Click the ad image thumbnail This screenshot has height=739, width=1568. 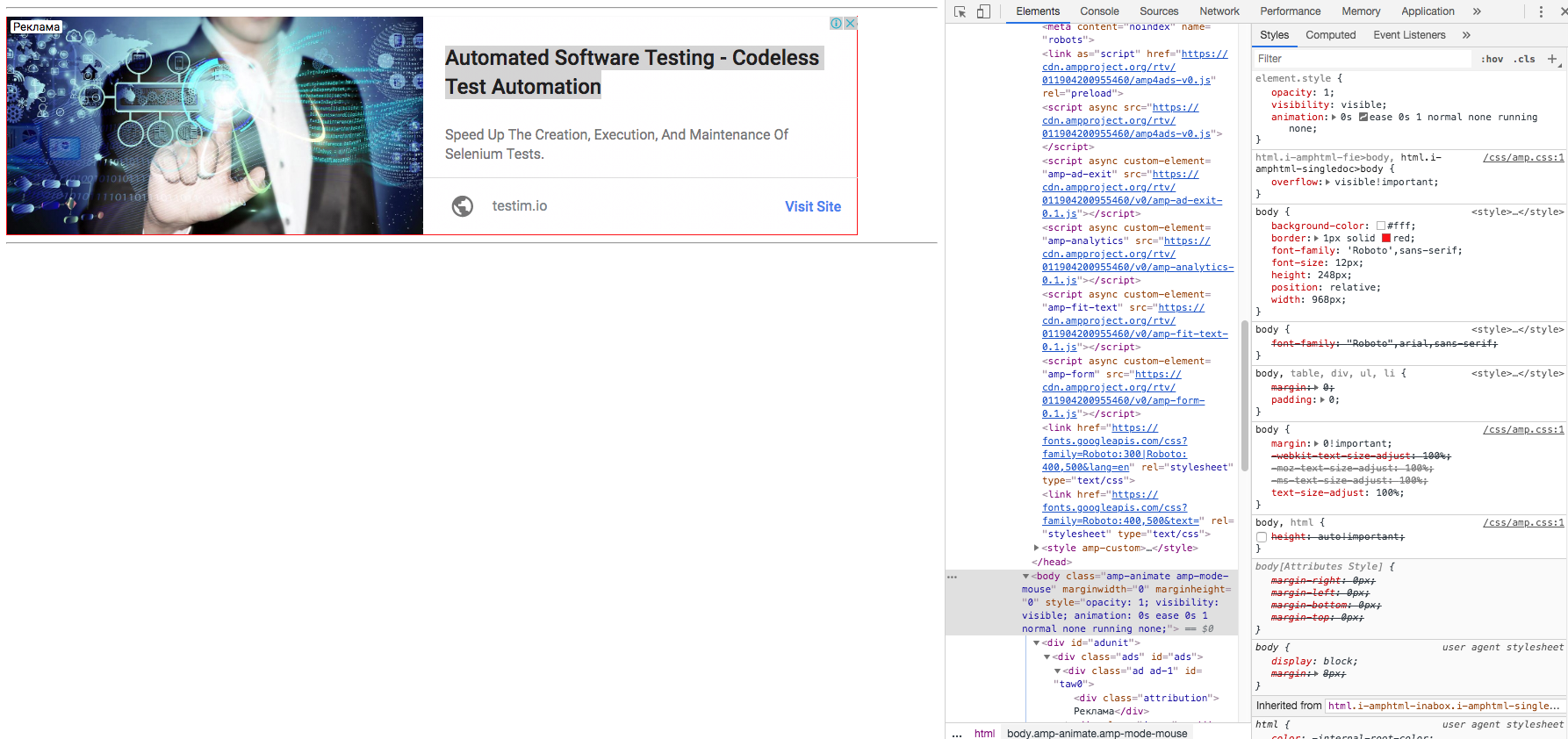(215, 126)
